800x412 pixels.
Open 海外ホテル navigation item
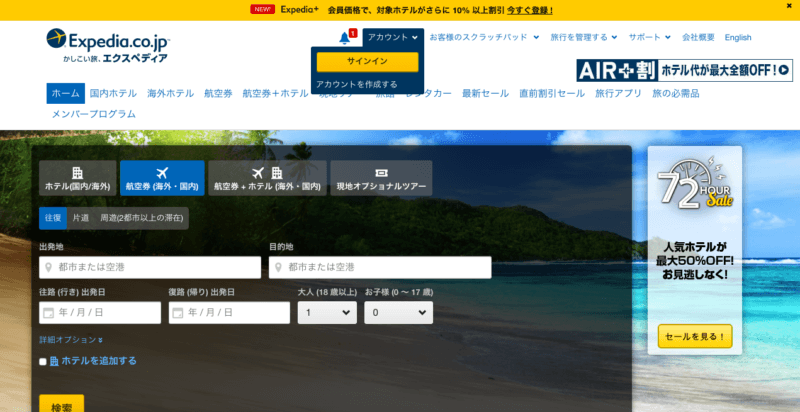[x=170, y=93]
